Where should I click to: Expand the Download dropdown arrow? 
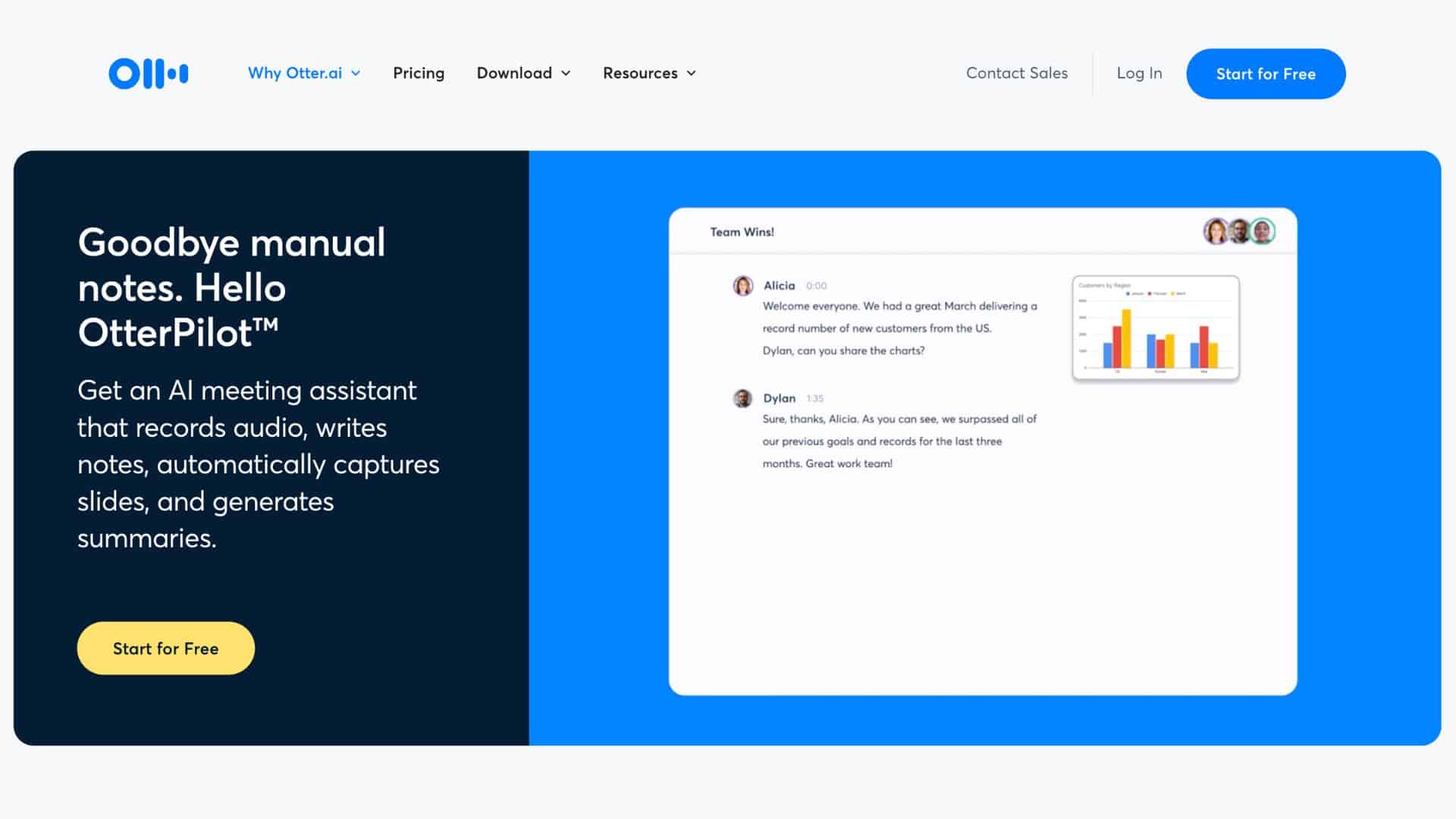click(x=566, y=74)
